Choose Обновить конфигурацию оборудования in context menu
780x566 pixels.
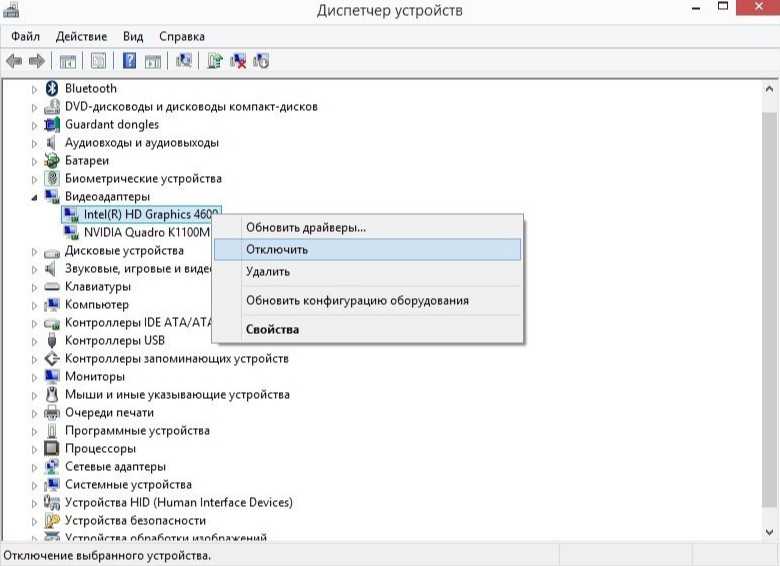[368, 300]
